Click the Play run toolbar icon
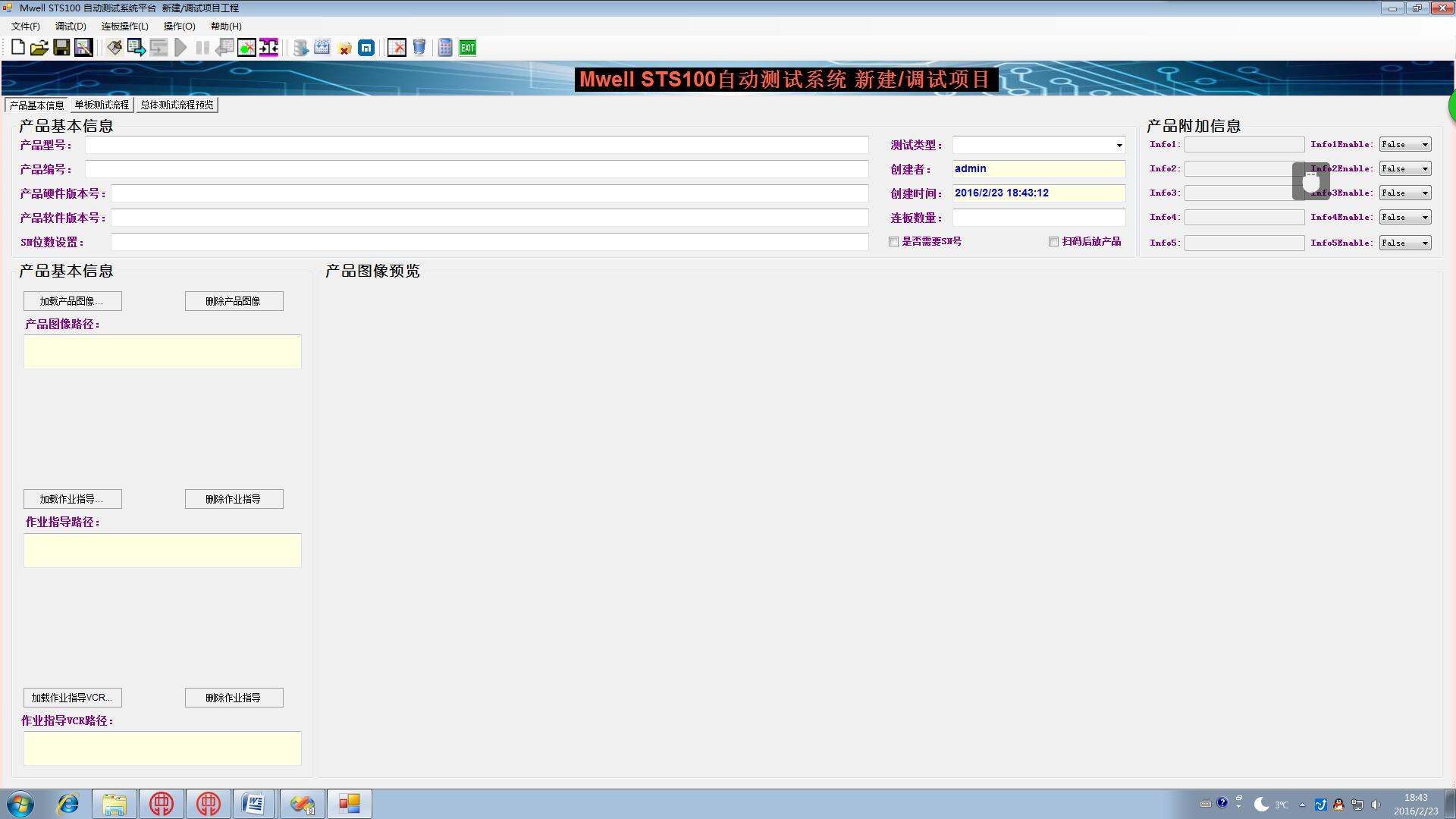The height and width of the screenshot is (819, 1456). [x=180, y=48]
